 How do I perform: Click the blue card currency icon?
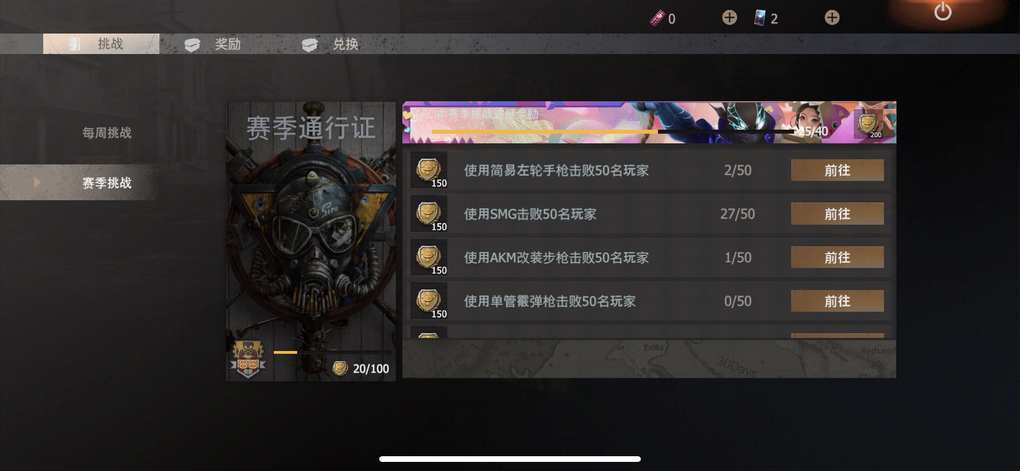tap(760, 18)
